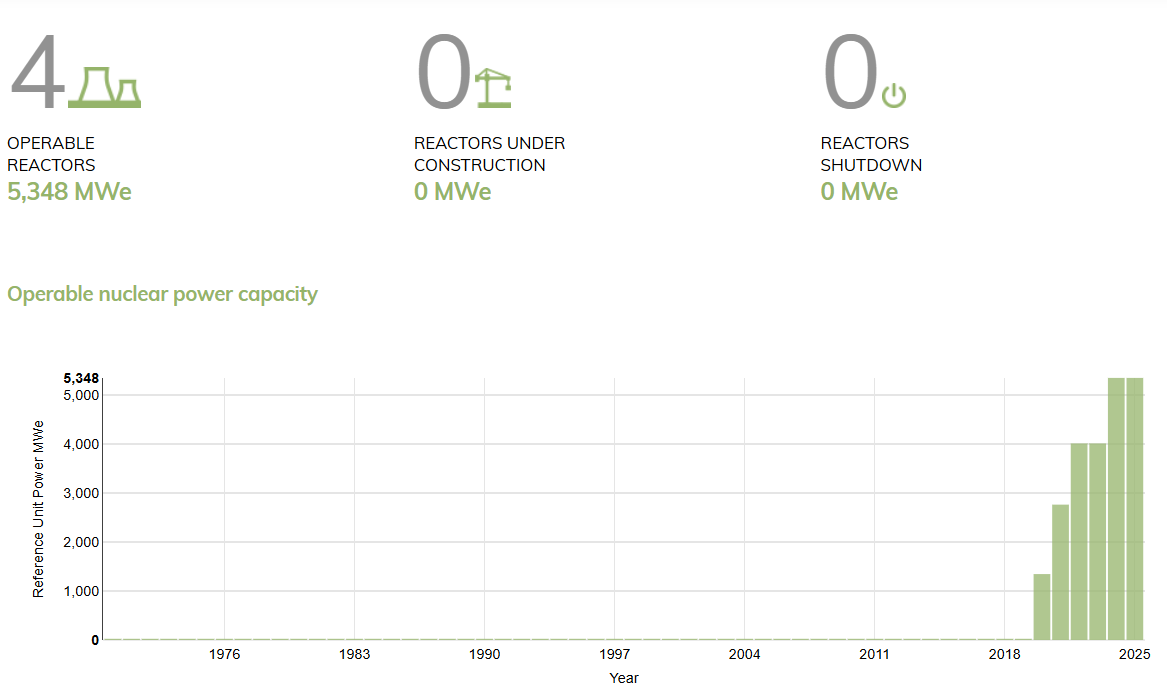Click the construction crane icon
This screenshot has width=1167, height=685.
click(493, 88)
